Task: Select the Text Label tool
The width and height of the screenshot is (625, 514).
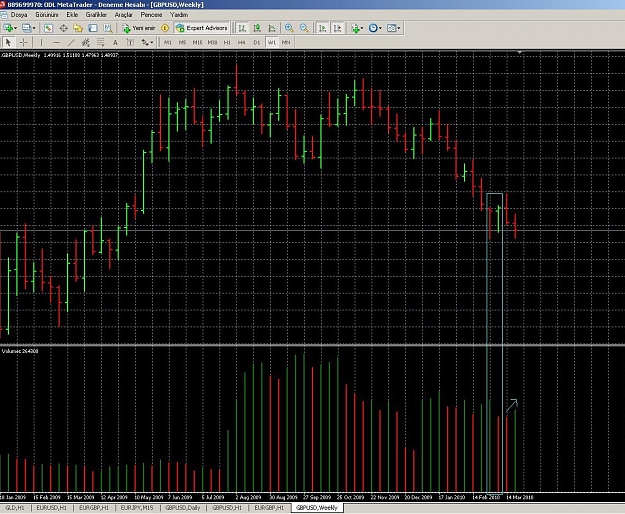Action: tap(130, 42)
